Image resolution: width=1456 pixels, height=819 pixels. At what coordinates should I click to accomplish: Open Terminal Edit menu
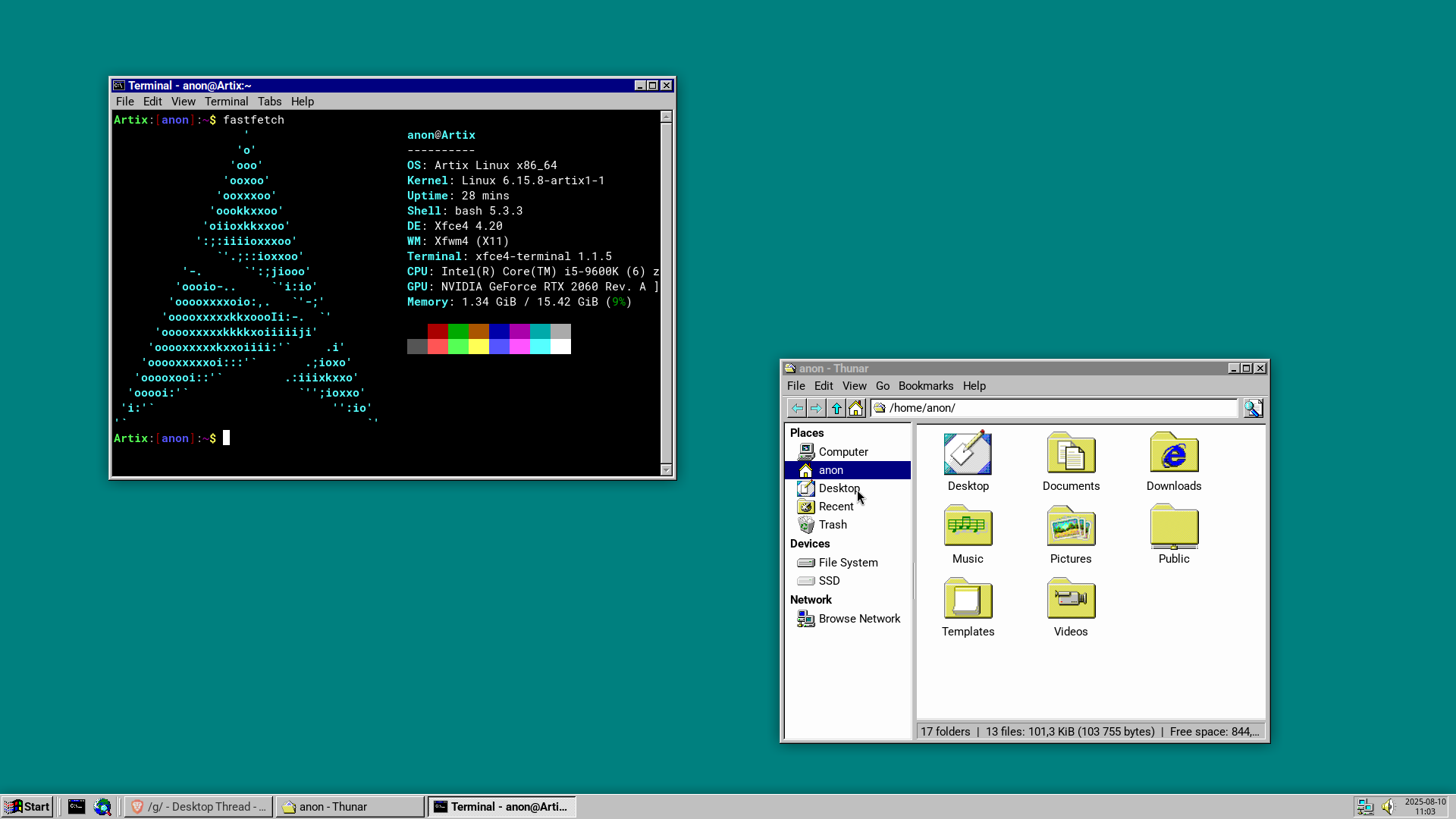point(152,102)
